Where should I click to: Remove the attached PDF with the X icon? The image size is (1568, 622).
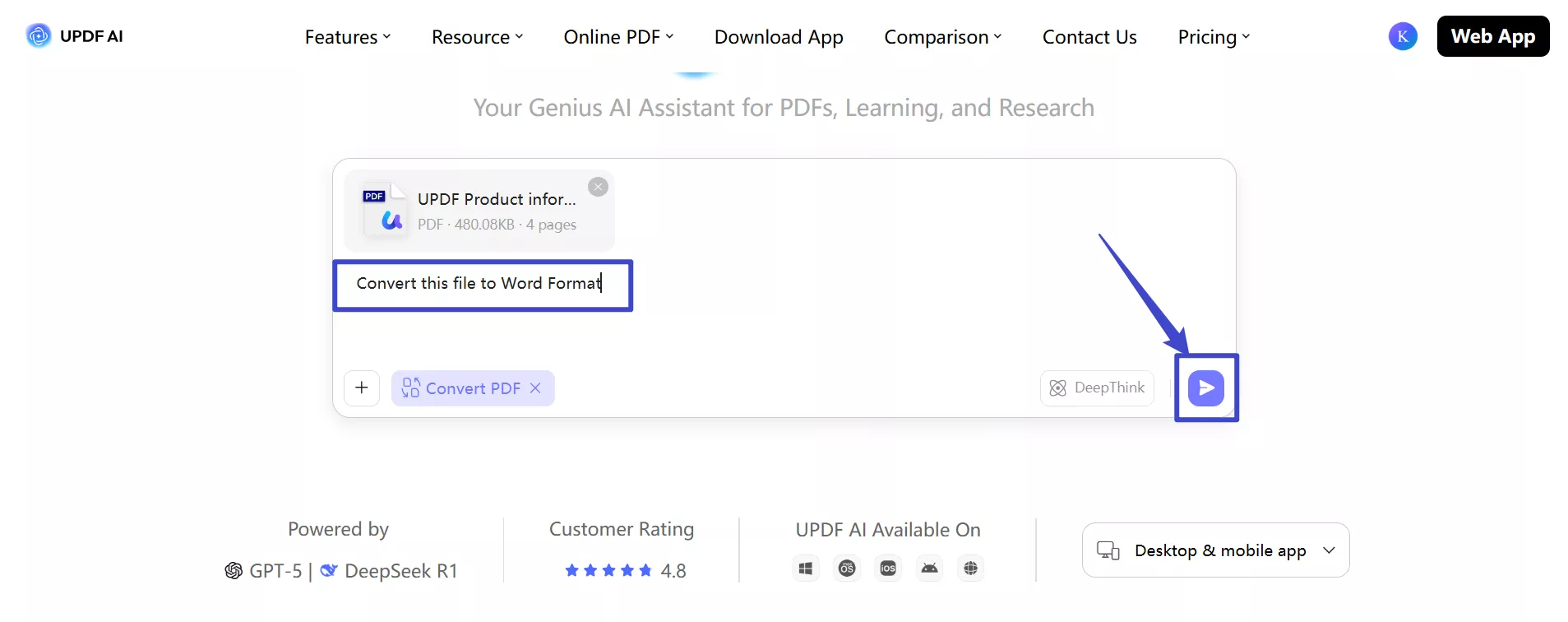point(599,187)
